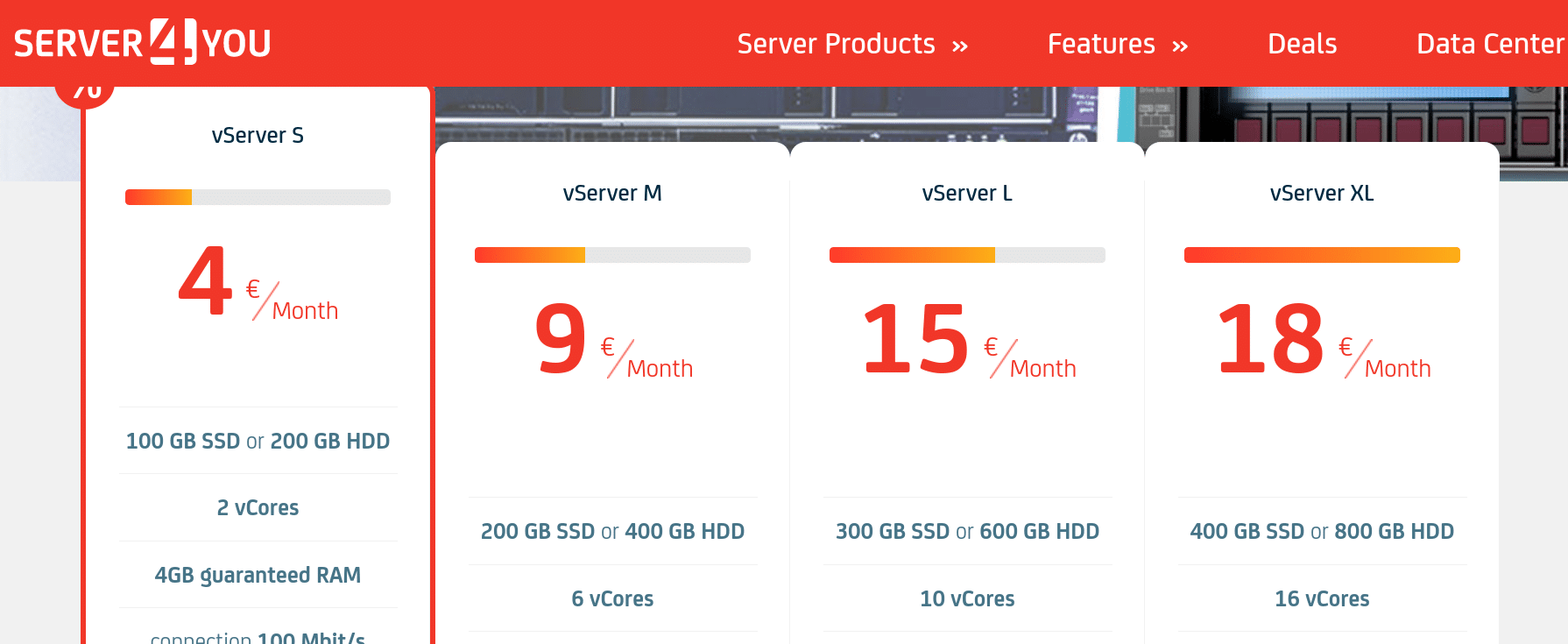Viewport: 1568px width, 644px height.
Task: Click the 4 € per month price
Action: [258, 282]
